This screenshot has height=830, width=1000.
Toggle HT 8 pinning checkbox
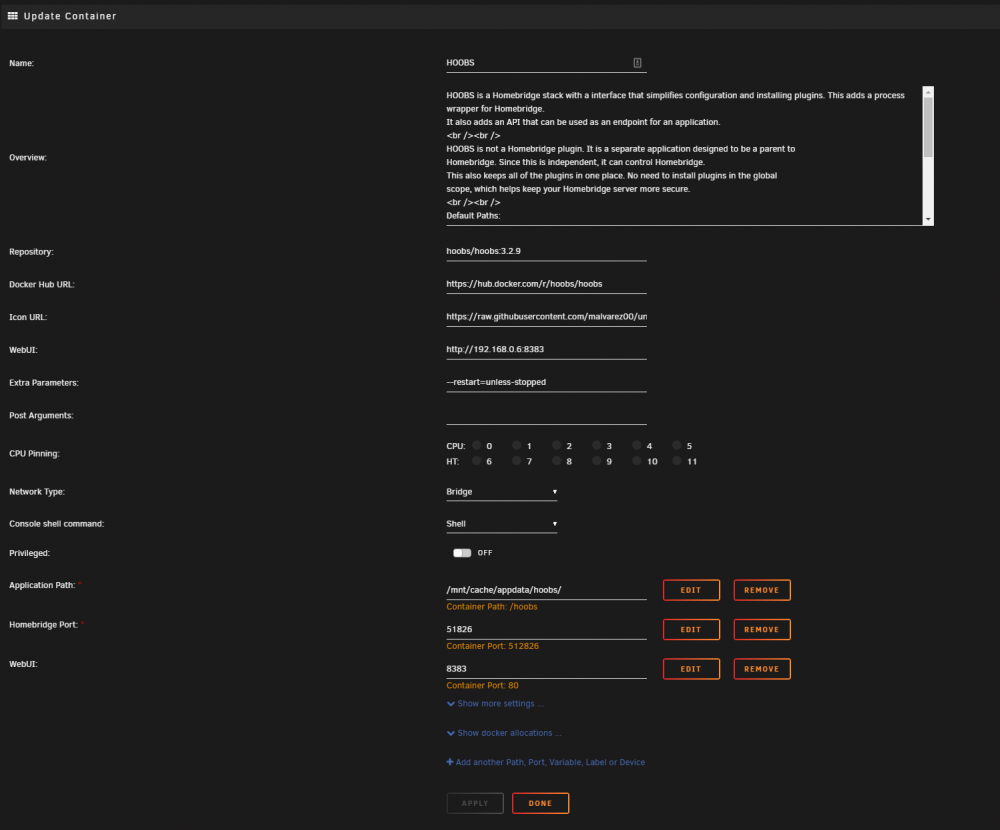557,461
